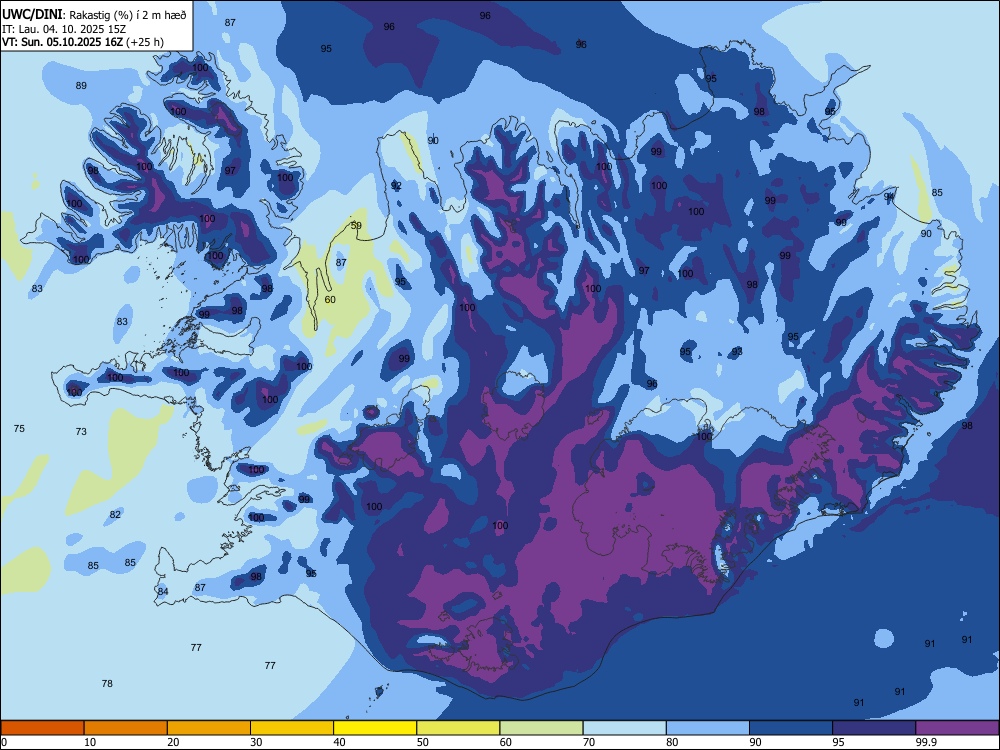Click the humidity value '78' in the lower left

(x=107, y=684)
